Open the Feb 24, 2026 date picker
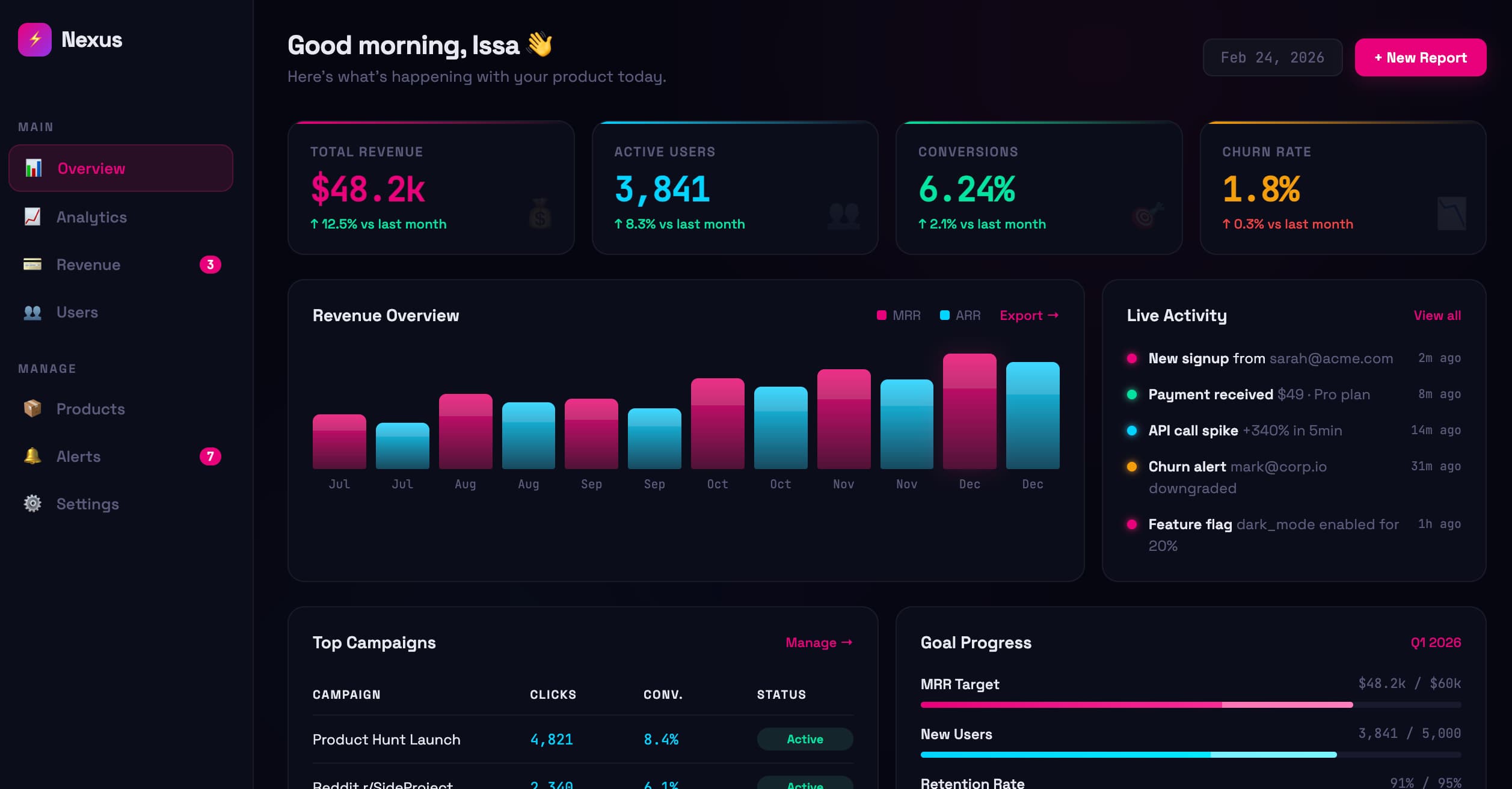1512x789 pixels. 1272,58
